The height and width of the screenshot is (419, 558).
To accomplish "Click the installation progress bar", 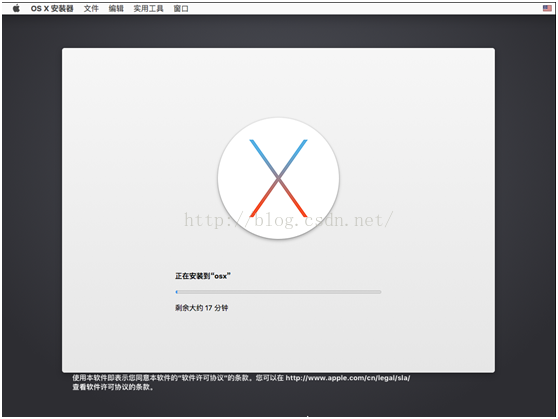I will (x=278, y=292).
